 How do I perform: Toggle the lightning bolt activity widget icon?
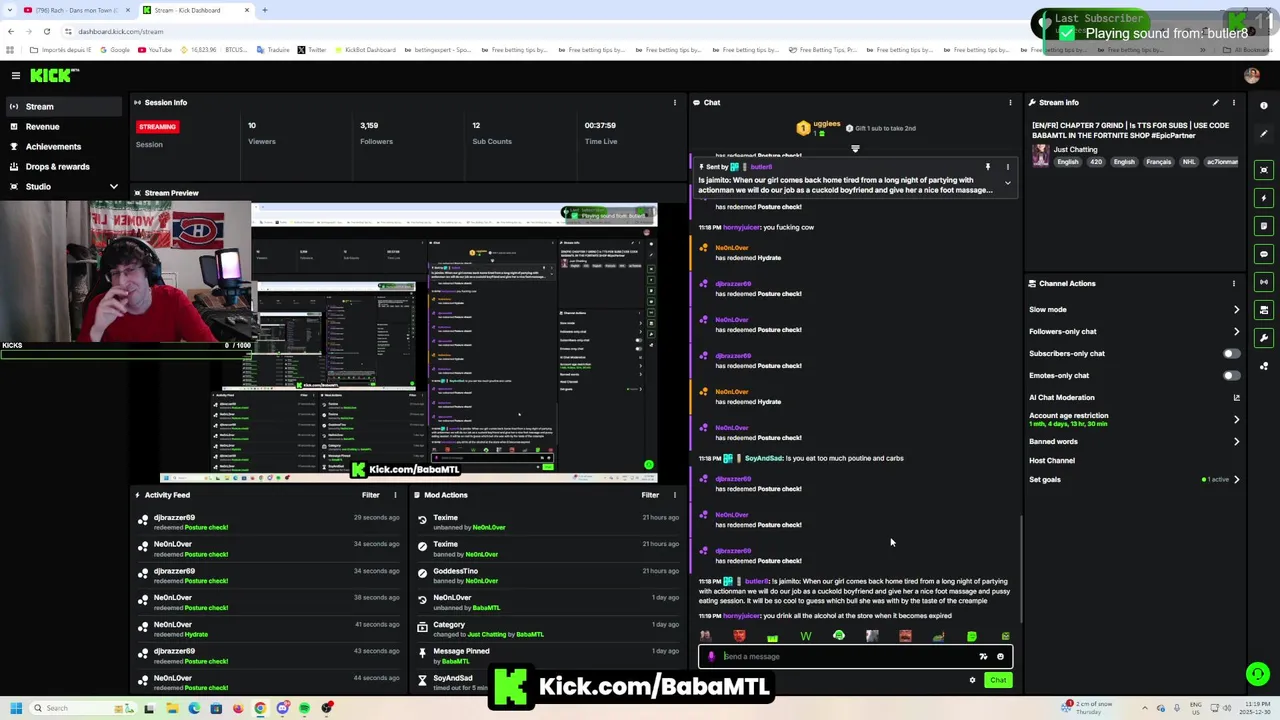click(x=1264, y=198)
